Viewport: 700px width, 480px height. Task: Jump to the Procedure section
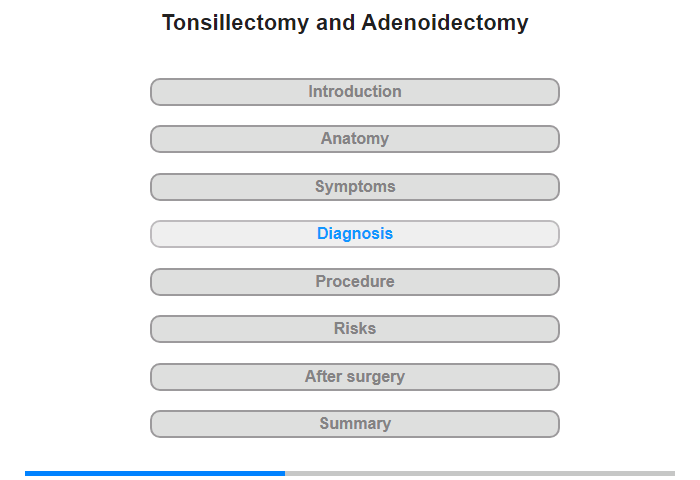pos(354,282)
